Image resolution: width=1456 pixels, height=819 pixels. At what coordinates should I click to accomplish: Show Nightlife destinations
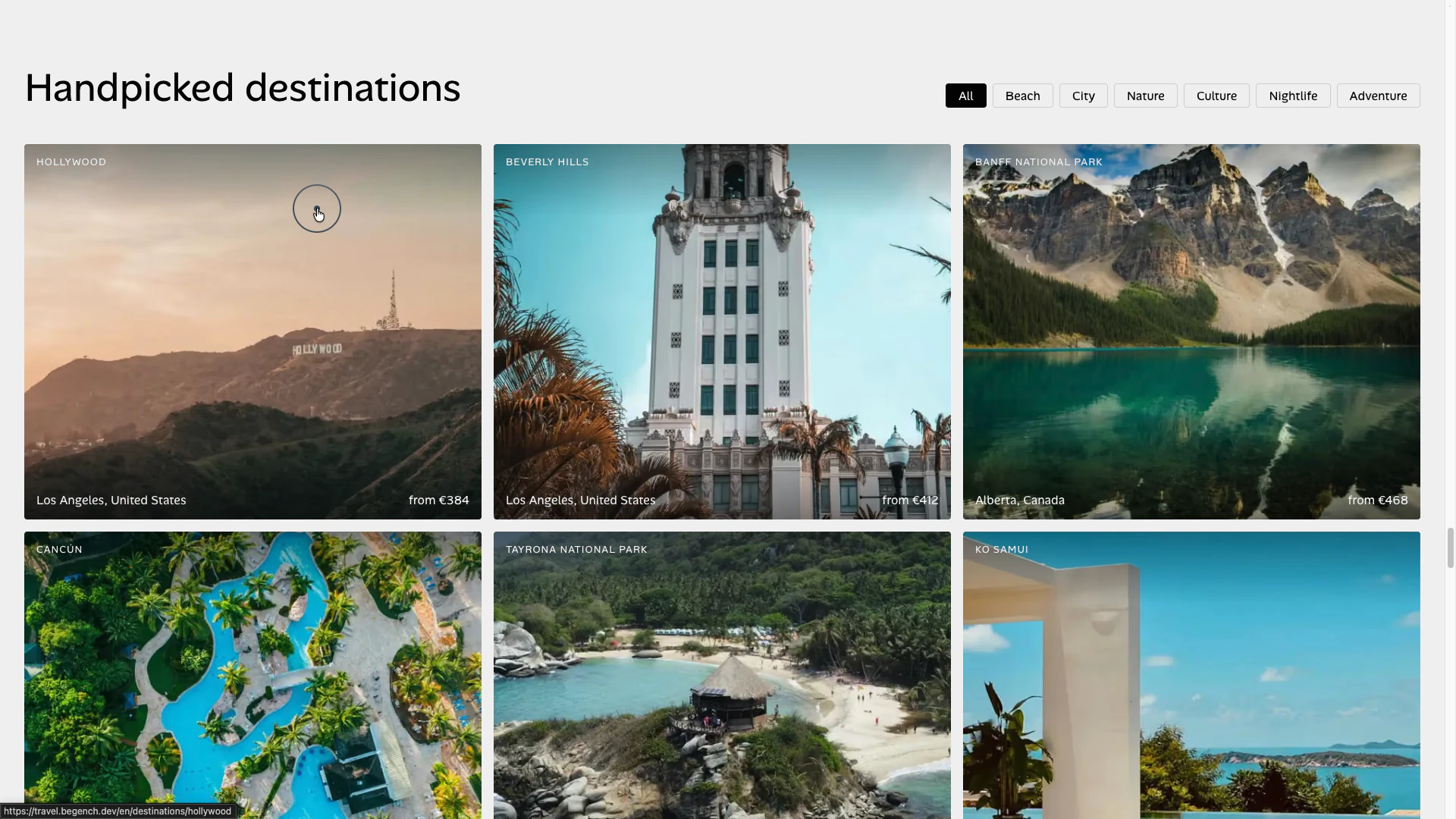click(x=1293, y=96)
